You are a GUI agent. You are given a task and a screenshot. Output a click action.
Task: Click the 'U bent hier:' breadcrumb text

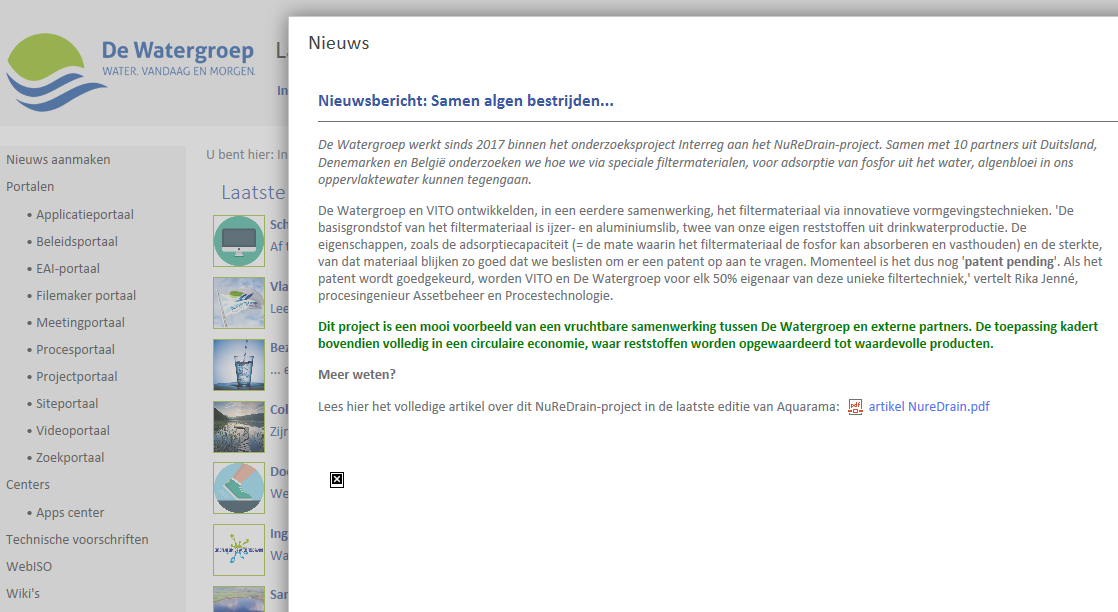pyautogui.click(x=240, y=155)
